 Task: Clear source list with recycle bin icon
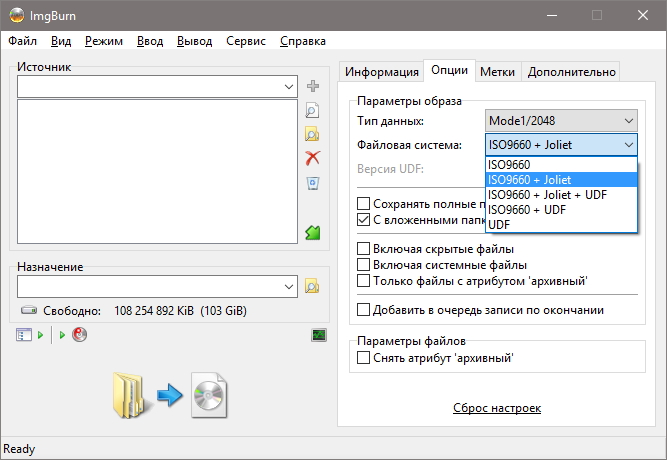click(313, 183)
